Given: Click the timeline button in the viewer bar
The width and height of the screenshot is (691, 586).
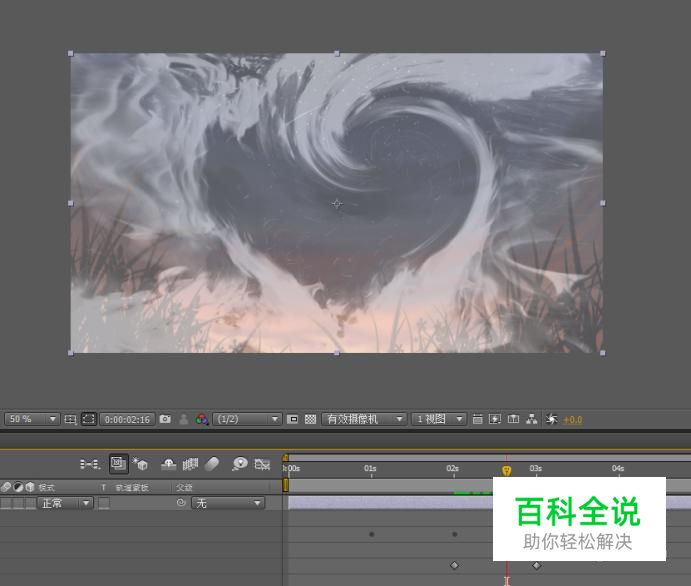Looking at the screenshot, I should (x=513, y=419).
